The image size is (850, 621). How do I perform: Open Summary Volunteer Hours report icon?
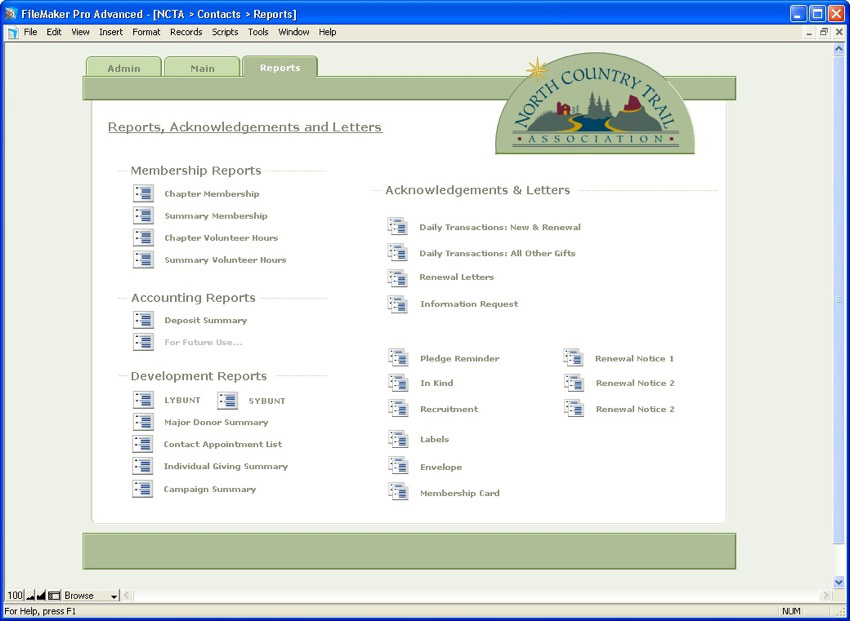(x=143, y=260)
